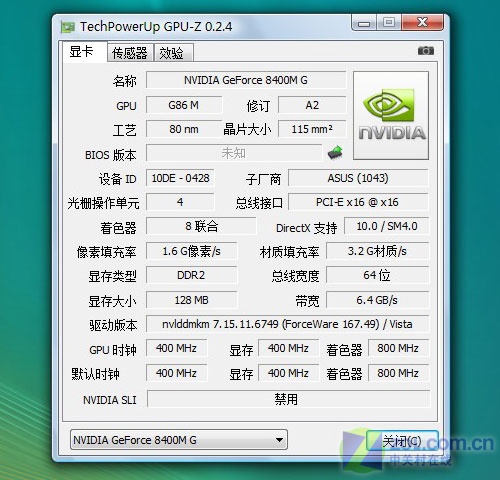Click the 关闭(C) button
The width and height of the screenshot is (500, 480).
tap(402, 441)
